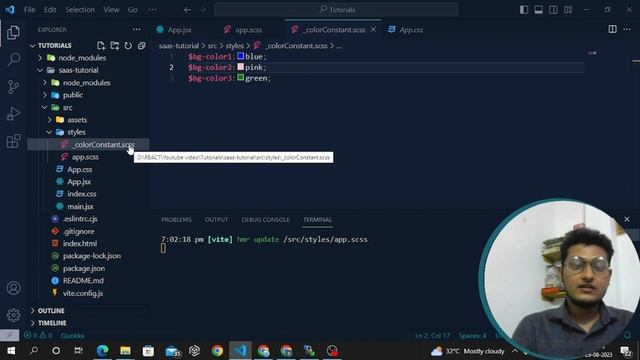
Task: Click the styles breadcrumb segment
Action: 234,46
